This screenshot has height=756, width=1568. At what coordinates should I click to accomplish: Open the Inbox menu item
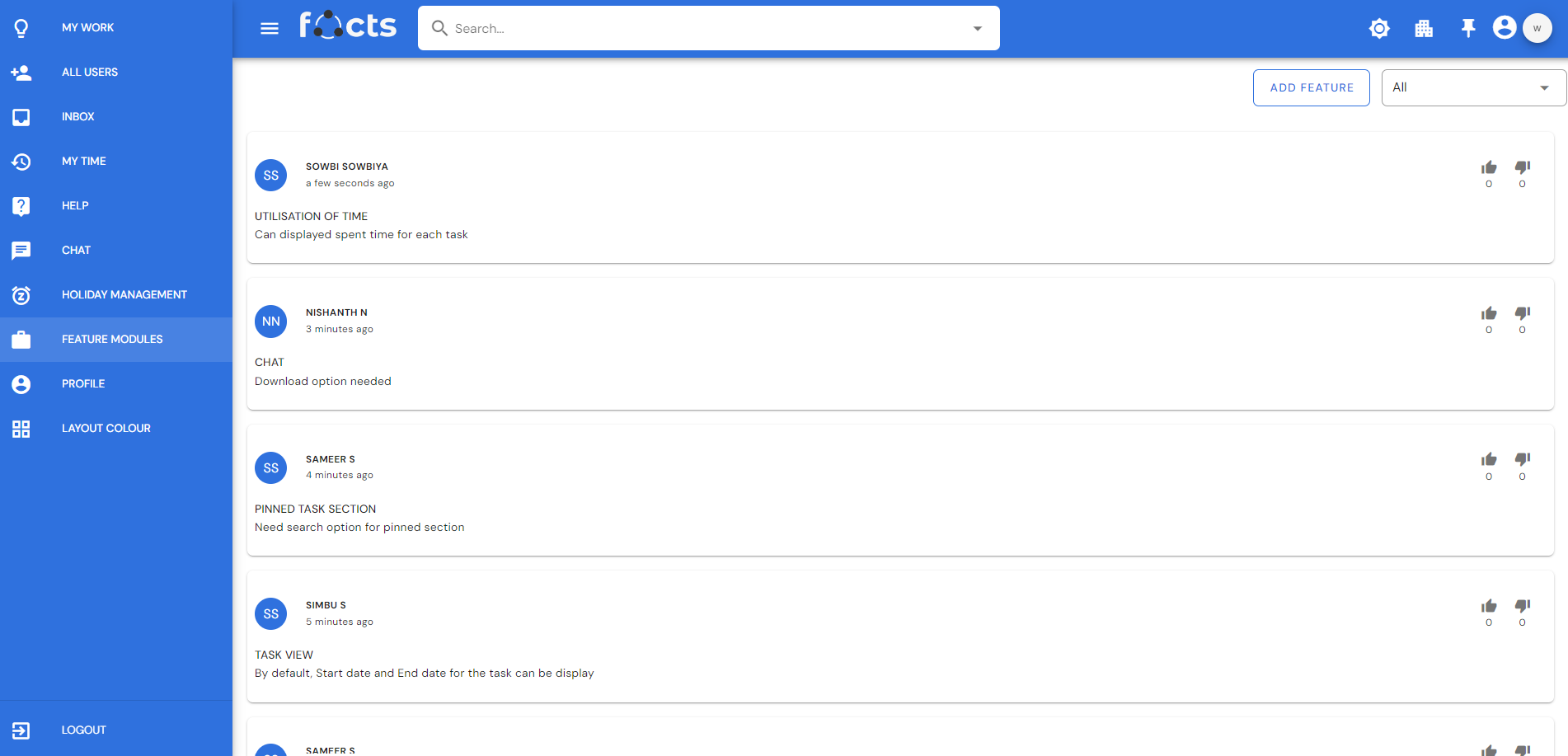point(77,117)
